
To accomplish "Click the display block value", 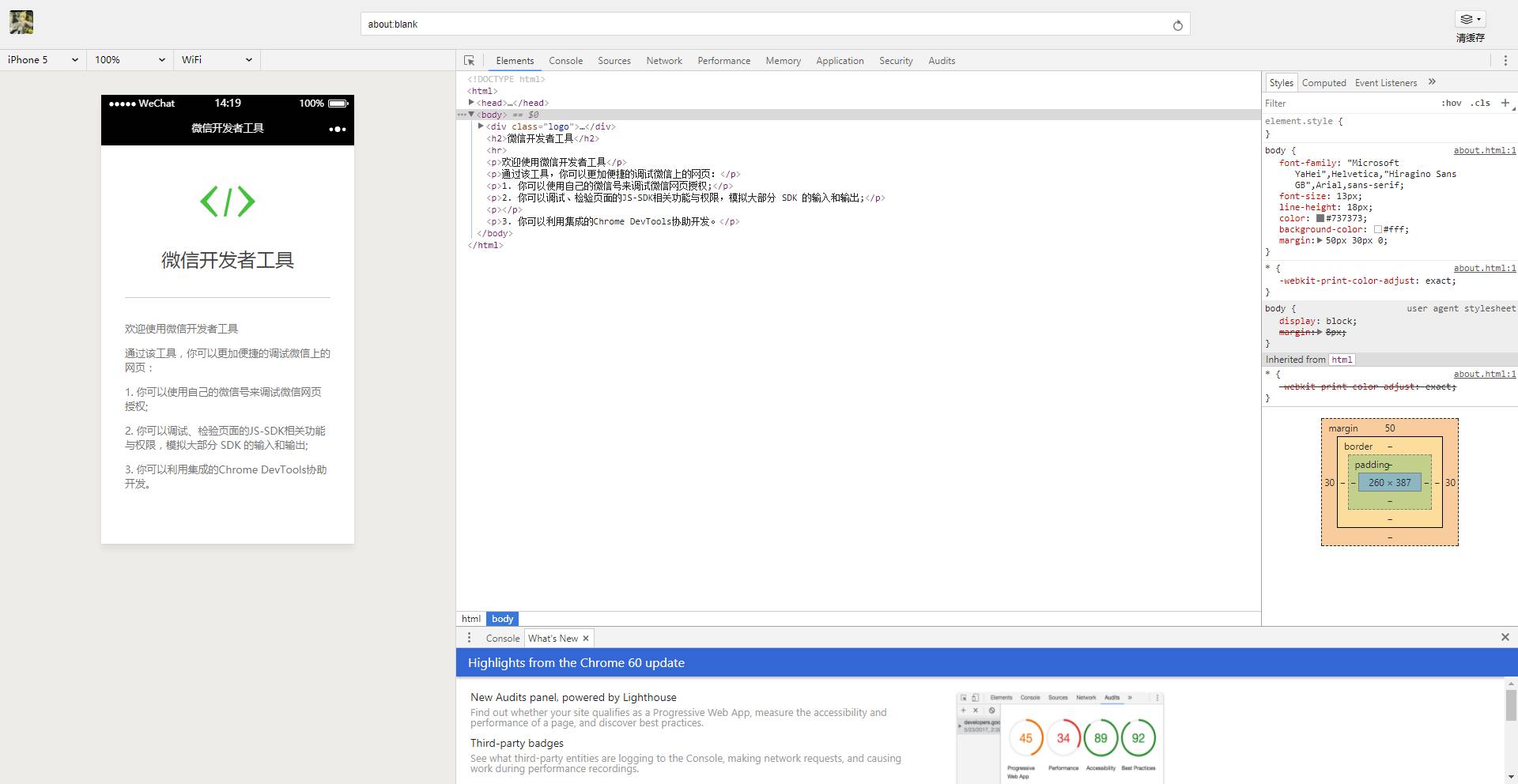I will tap(1341, 321).
